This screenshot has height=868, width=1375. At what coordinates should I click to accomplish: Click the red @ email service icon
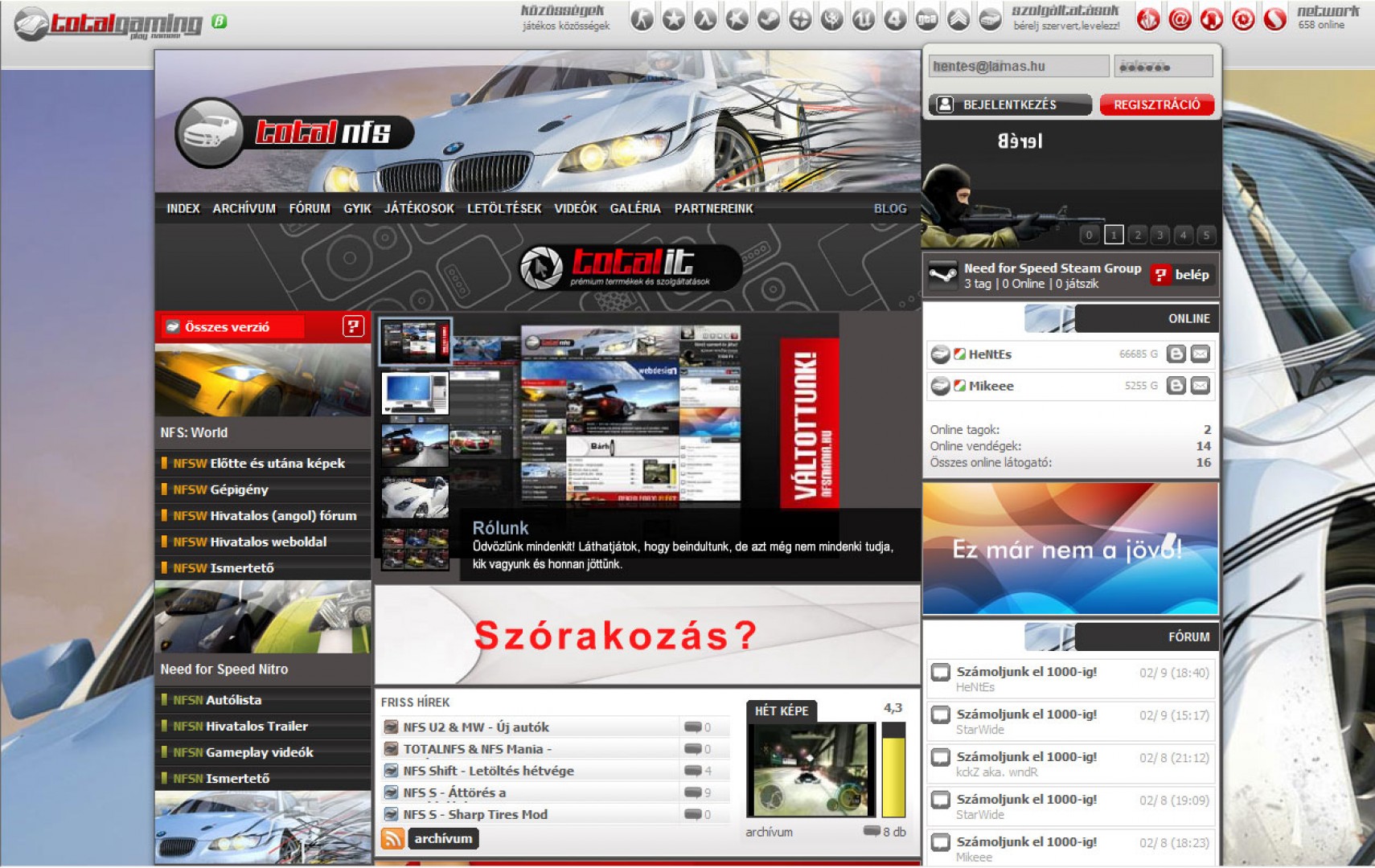pyautogui.click(x=1180, y=18)
